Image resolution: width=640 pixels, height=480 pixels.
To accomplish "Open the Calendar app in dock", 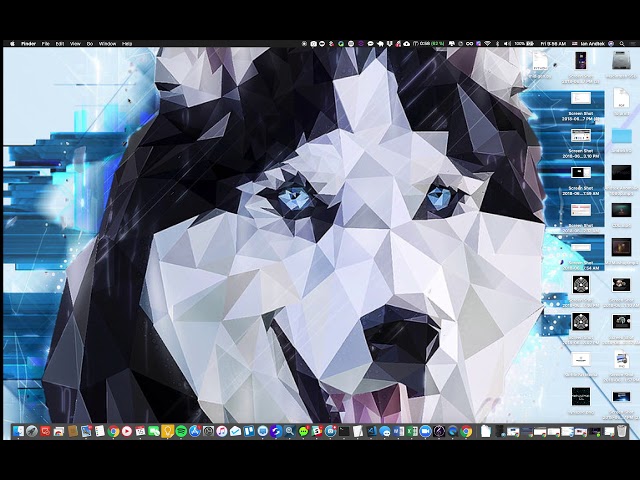I will coord(140,431).
